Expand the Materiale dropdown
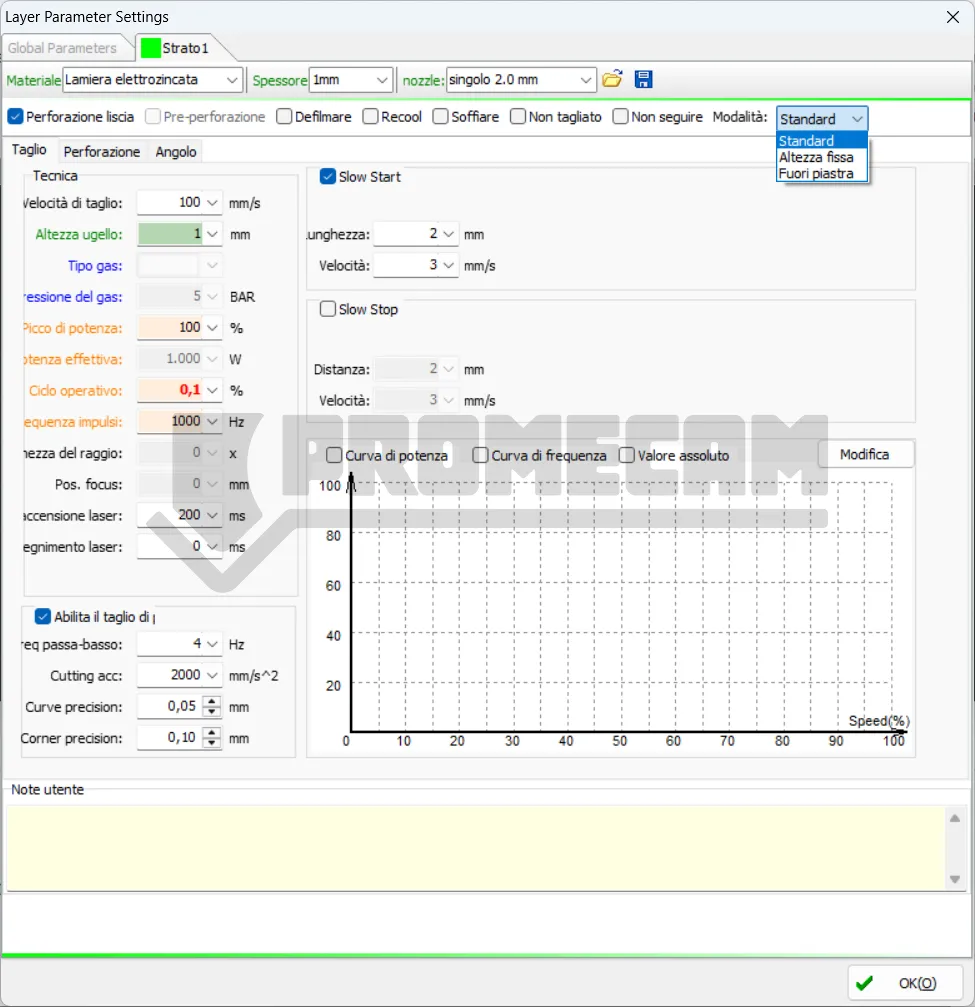975x1007 pixels. click(232, 79)
